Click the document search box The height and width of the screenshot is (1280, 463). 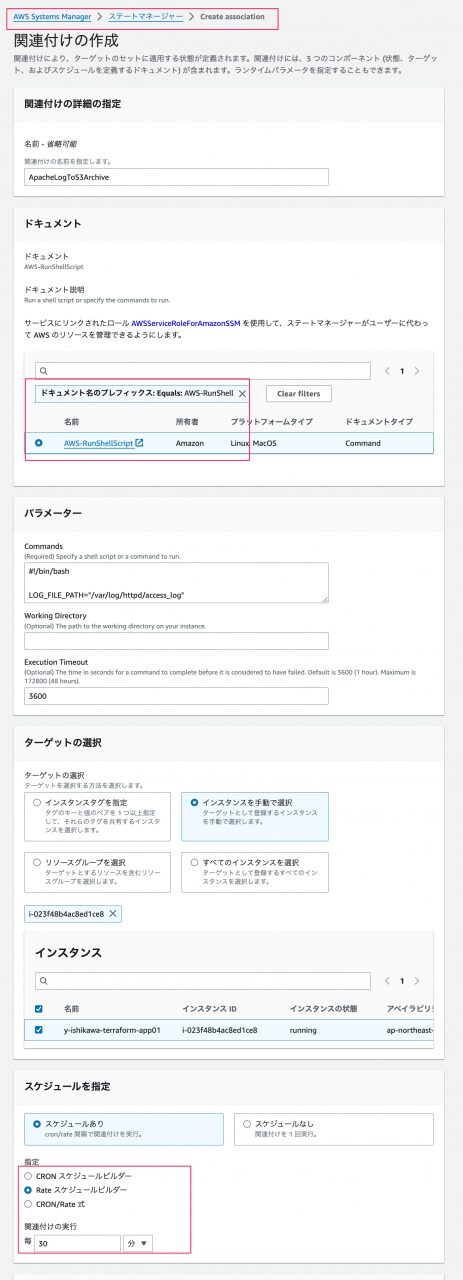pos(202,371)
